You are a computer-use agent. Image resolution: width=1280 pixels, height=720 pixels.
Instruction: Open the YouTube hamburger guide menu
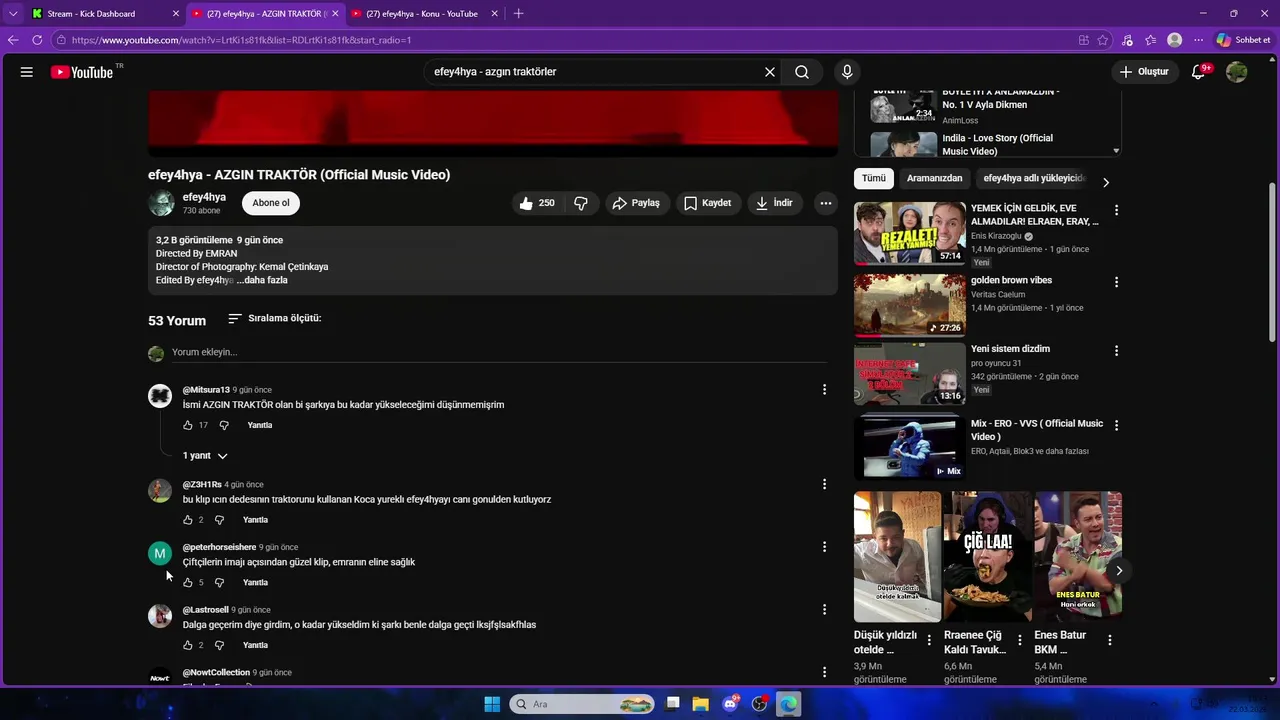pos(27,72)
